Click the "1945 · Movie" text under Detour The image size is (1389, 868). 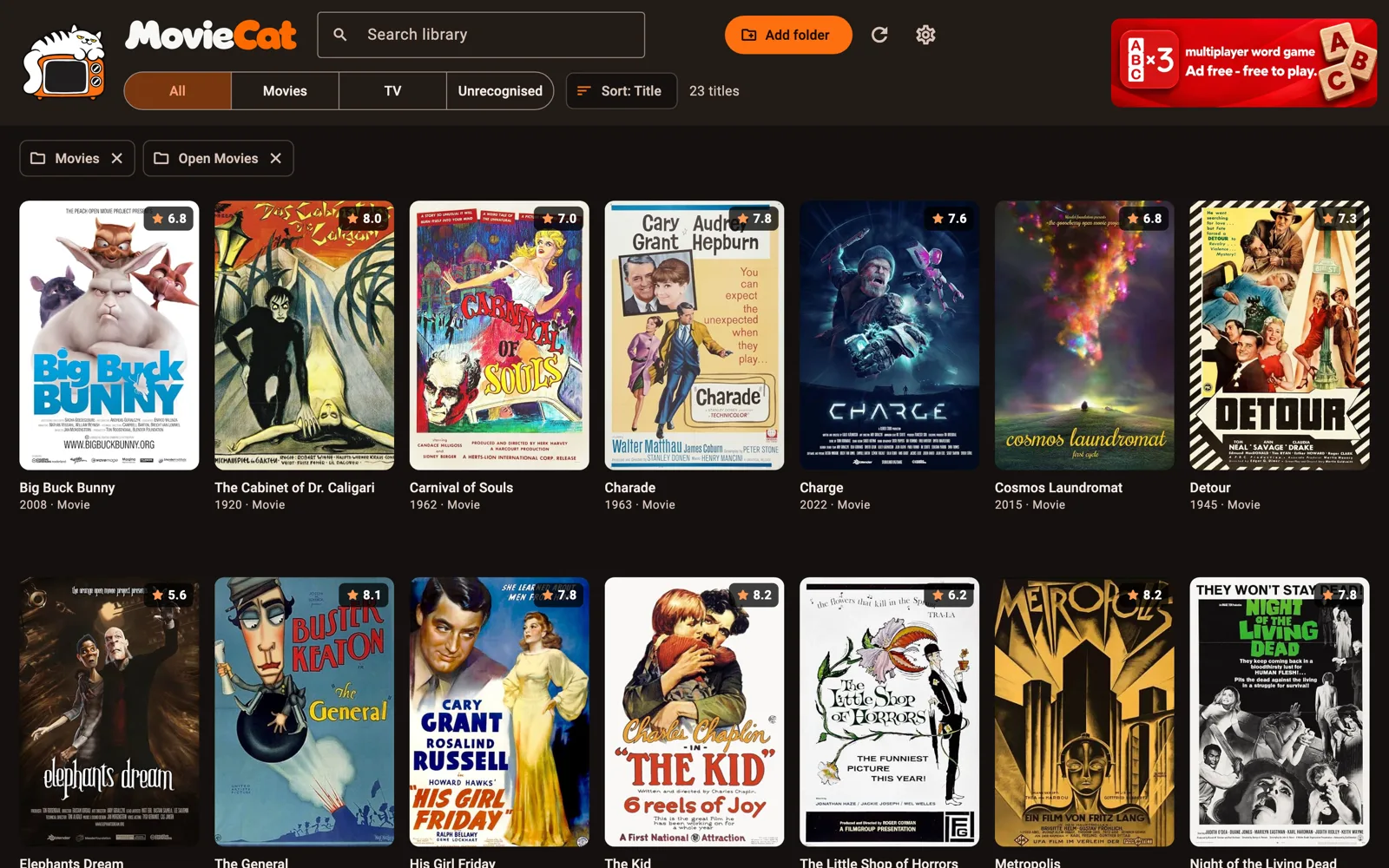pos(1225,504)
